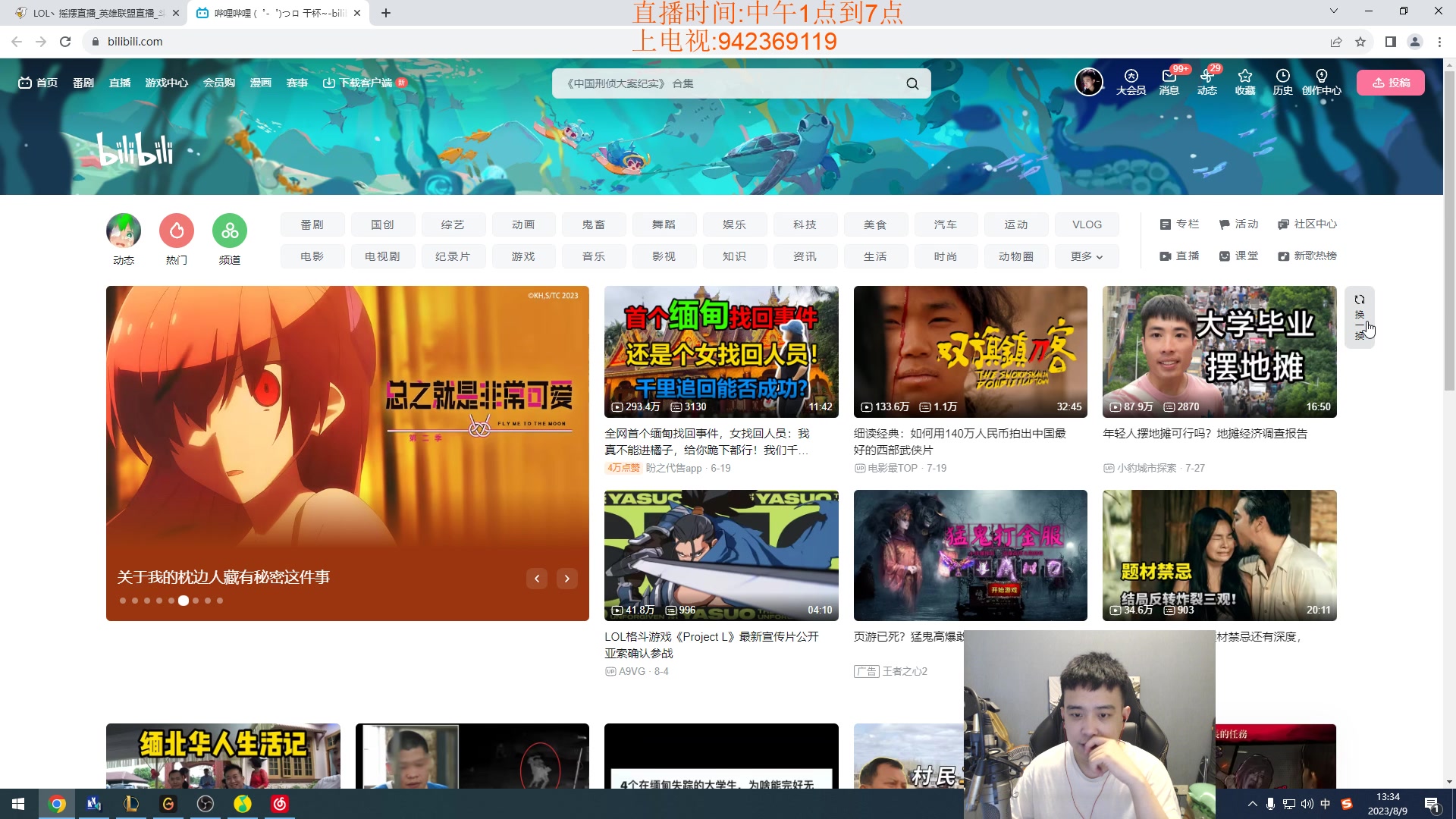The image size is (1456, 819).
Task: Expand the 更多 categories dropdown
Action: pyautogui.click(x=1086, y=256)
